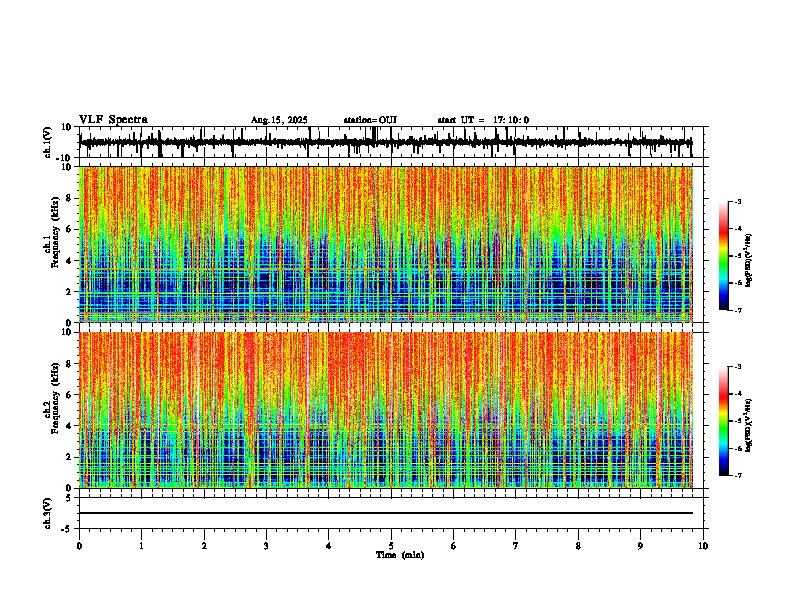Click the "6" kHz tick on ch.2 frequency axis
Screen dimensions: 792x612
coord(69,395)
